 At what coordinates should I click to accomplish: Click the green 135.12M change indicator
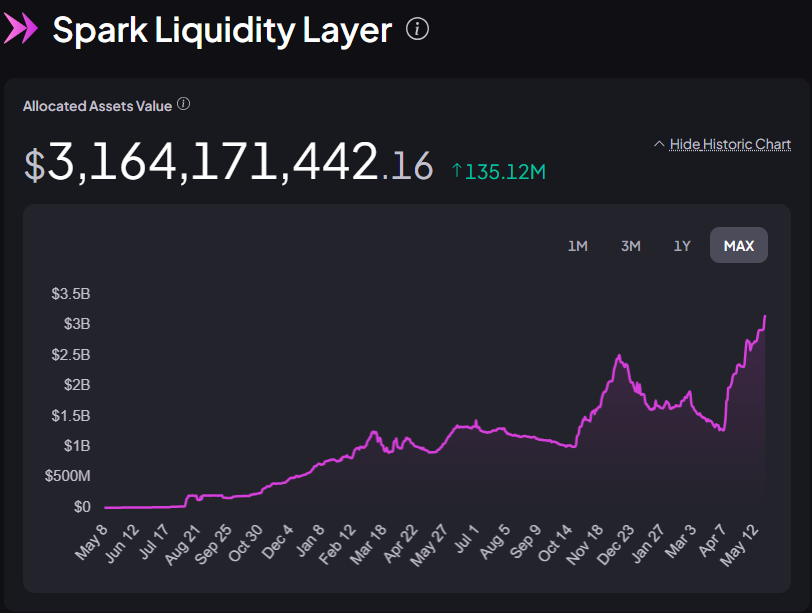(499, 171)
